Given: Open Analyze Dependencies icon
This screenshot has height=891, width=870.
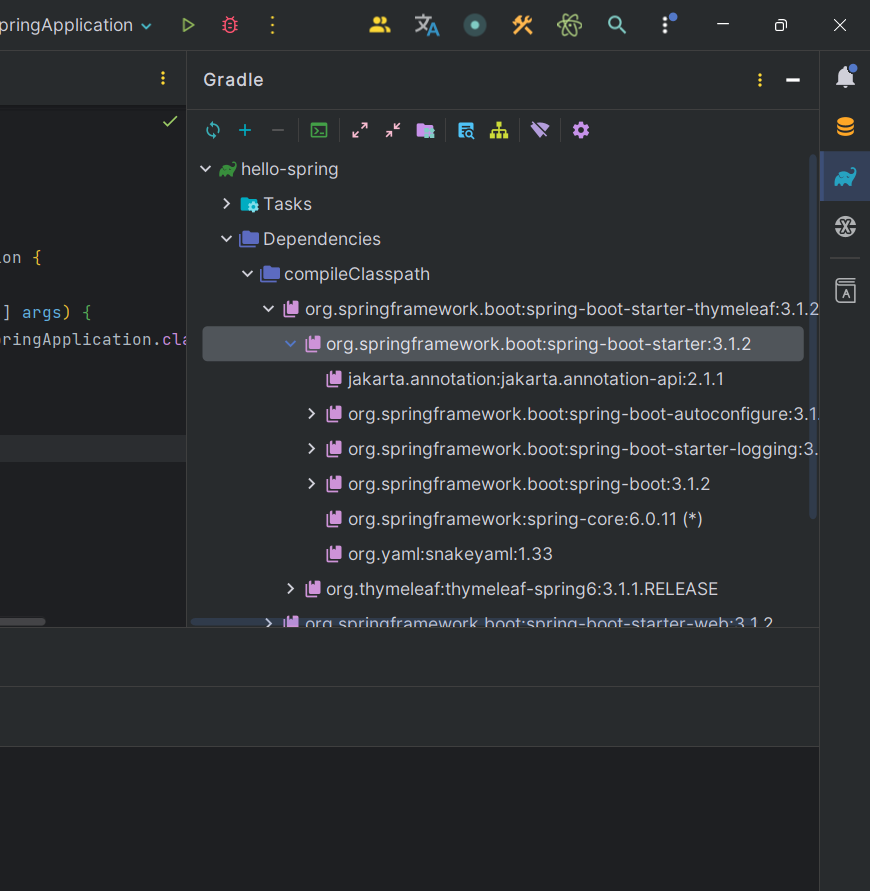Looking at the screenshot, I should 466,130.
